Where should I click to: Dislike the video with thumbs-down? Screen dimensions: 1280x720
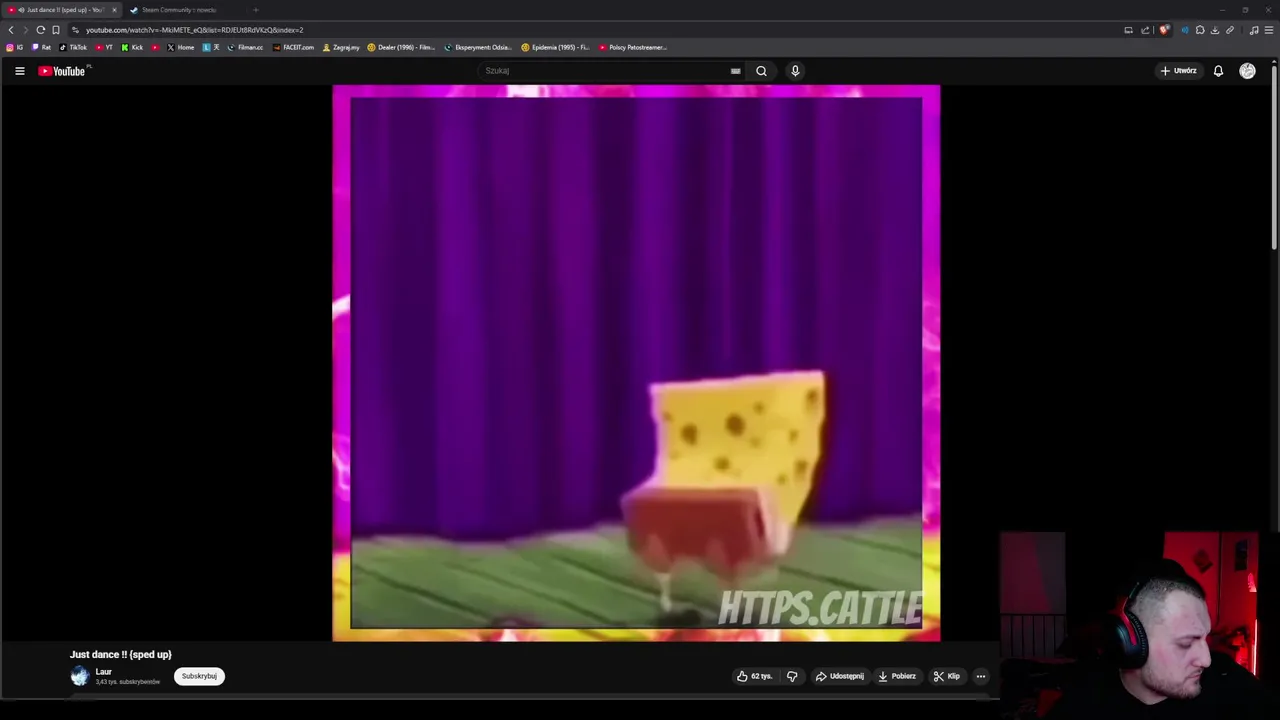(x=792, y=677)
